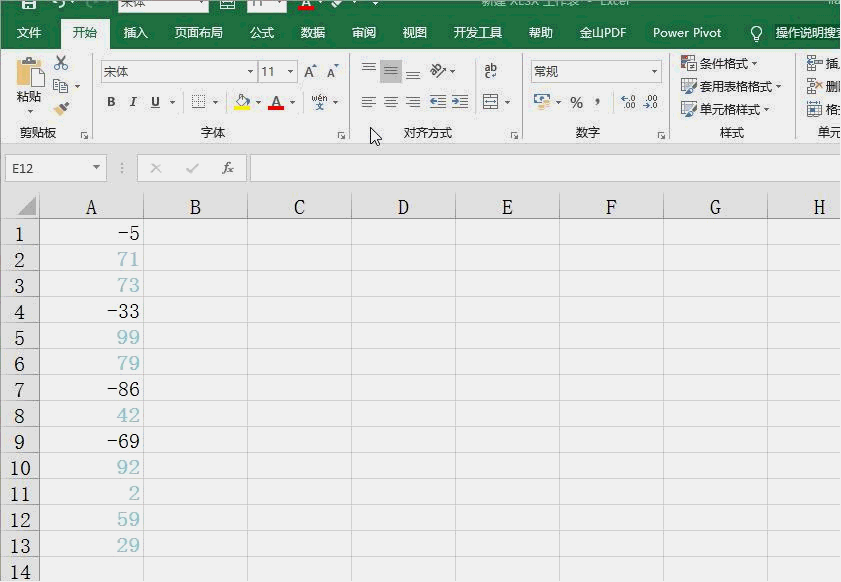
Task: Toggle Bold formatting
Action: [111, 102]
